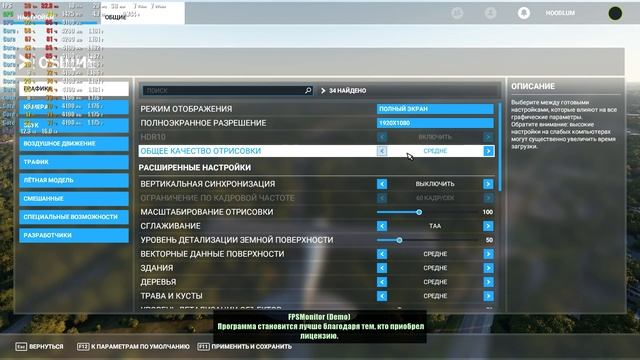
Task: Click right arrow for Вертикальная синхронизация
Action: coord(488,184)
